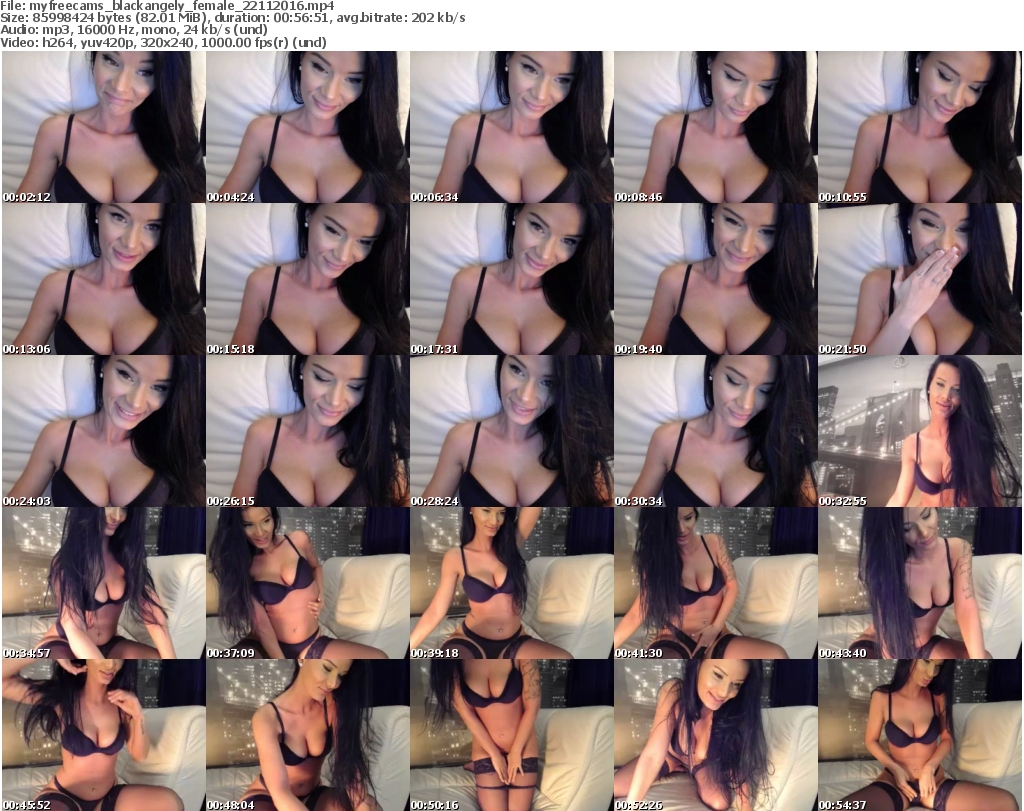1024x811 pixels.
Task: Open the bridge-backdrop frame at 00:32:55
Action: coord(920,431)
